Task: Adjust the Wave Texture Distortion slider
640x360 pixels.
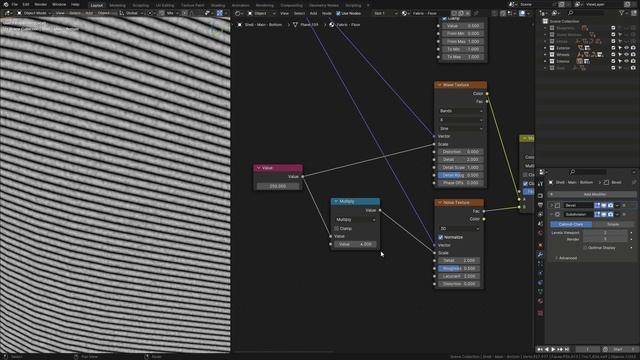Action: click(x=461, y=152)
